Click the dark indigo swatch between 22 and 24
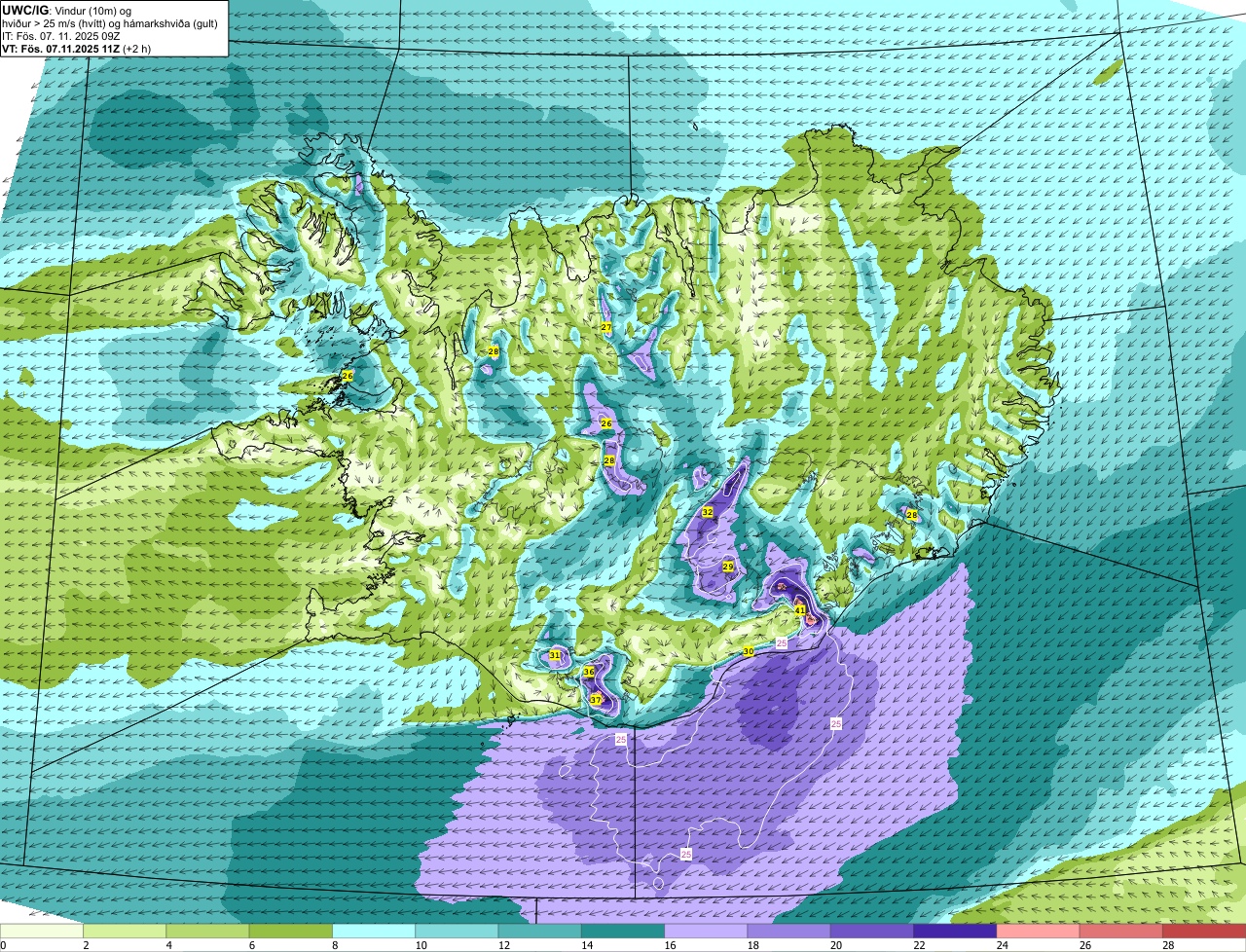 point(955,932)
